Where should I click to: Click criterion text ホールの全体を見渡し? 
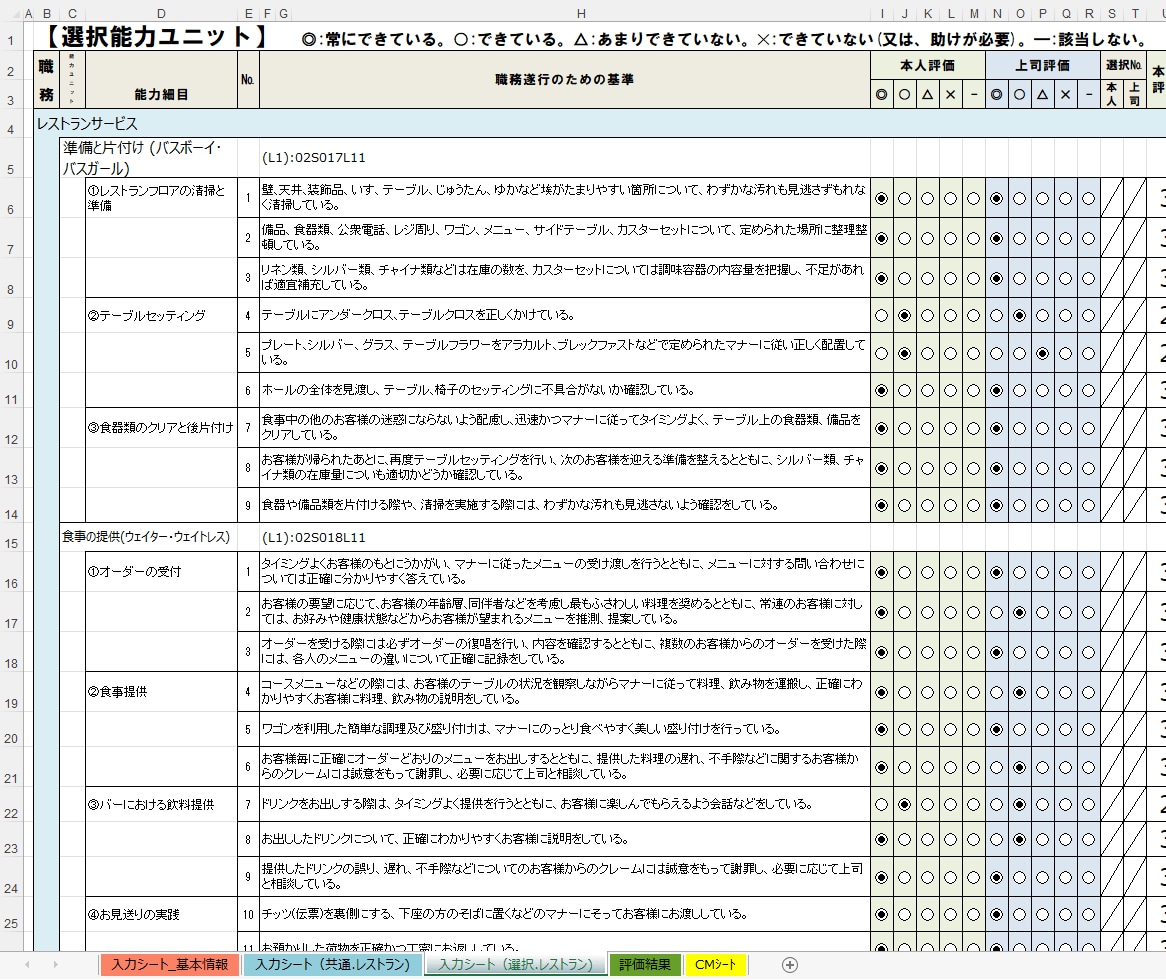click(x=478, y=390)
